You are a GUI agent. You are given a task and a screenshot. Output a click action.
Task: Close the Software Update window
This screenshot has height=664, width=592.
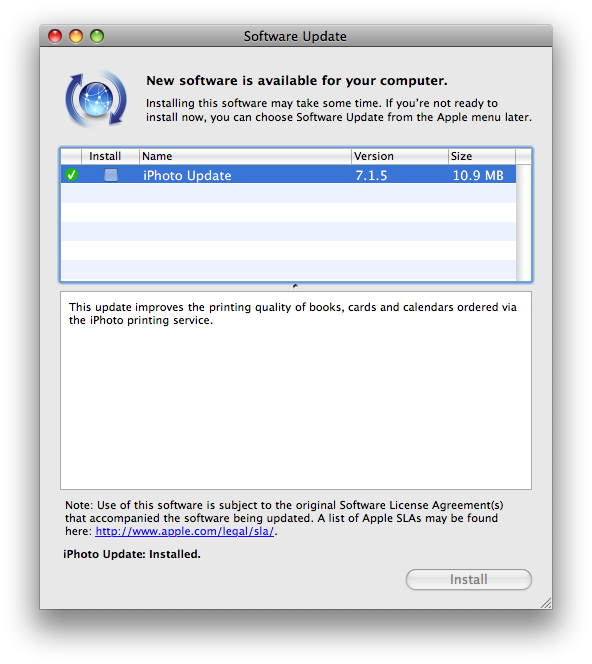point(55,36)
